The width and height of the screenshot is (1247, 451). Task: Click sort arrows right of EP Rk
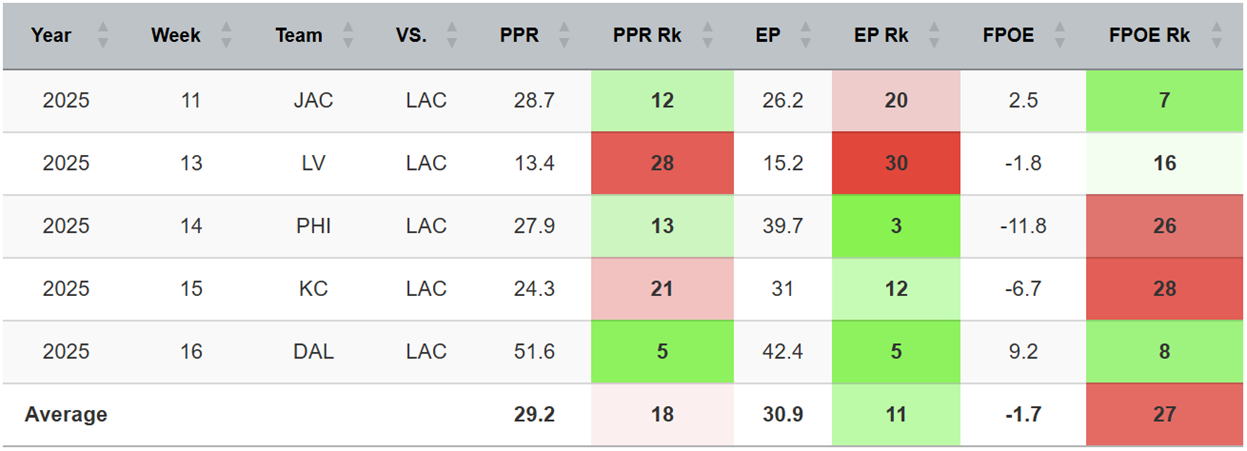(x=933, y=36)
